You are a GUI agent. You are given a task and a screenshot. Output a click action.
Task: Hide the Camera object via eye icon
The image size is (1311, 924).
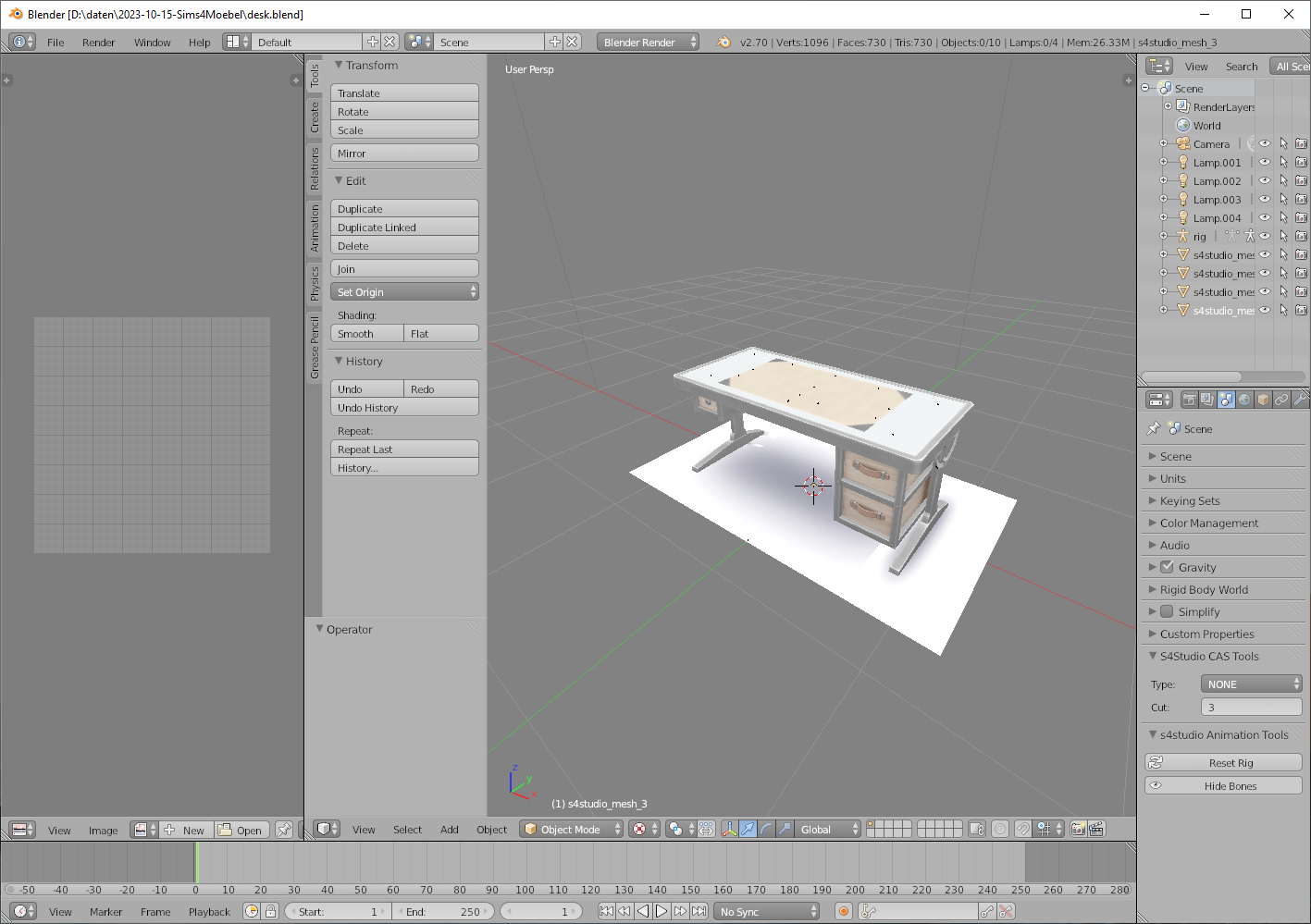1265,143
